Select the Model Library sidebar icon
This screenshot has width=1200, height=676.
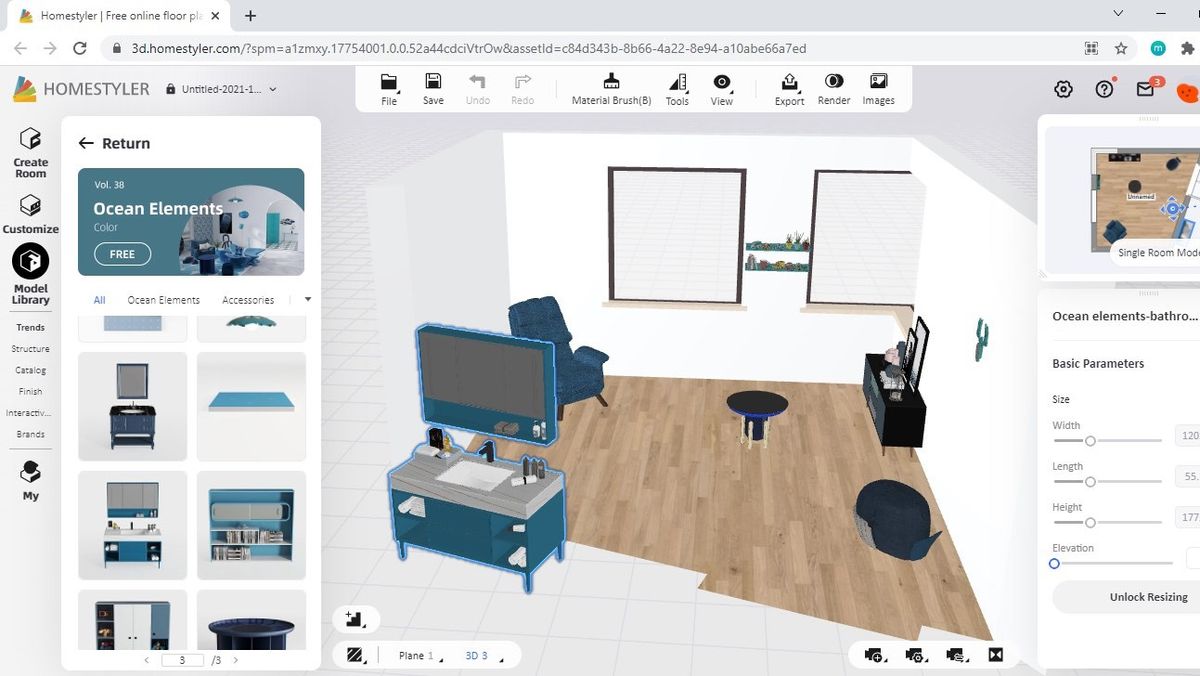click(x=29, y=272)
